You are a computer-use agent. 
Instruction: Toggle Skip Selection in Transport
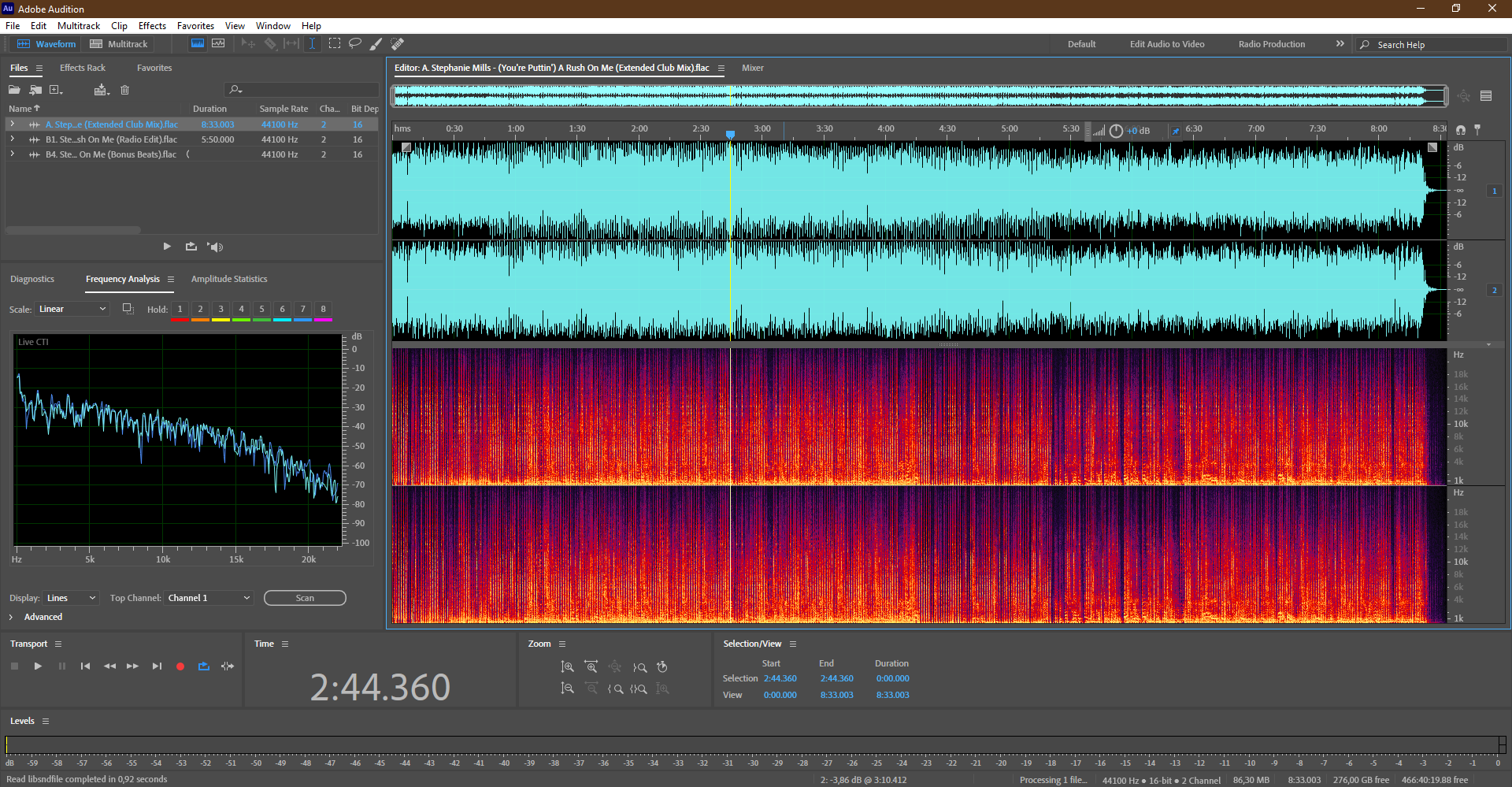(x=228, y=666)
